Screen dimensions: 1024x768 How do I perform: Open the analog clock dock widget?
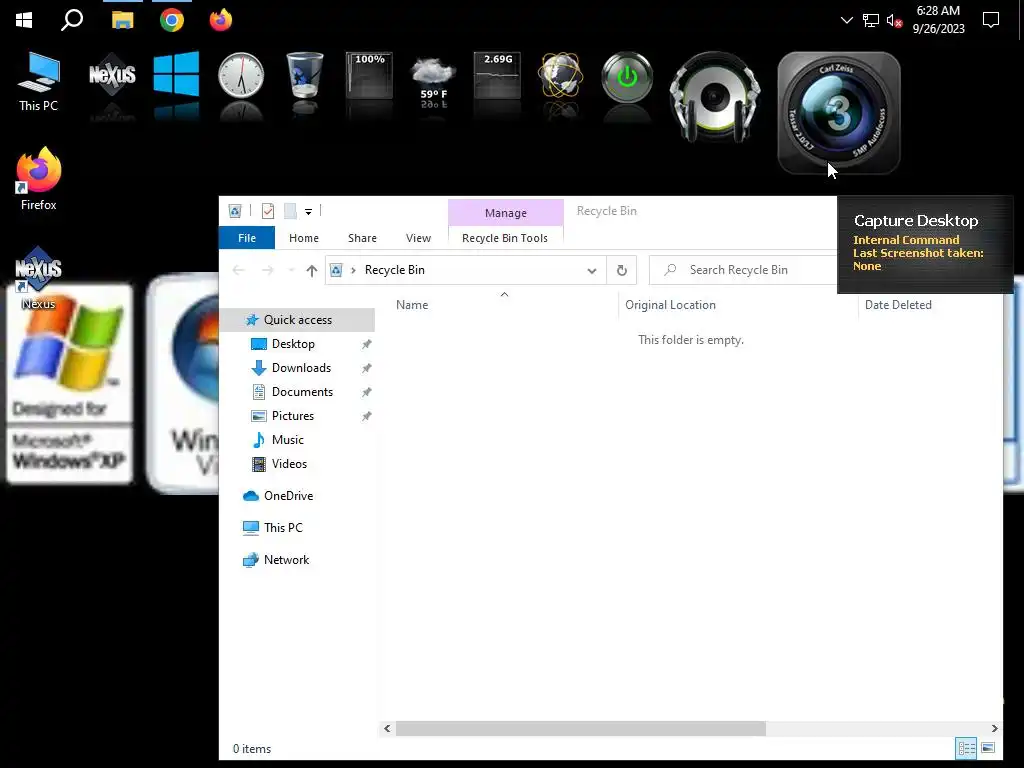241,76
